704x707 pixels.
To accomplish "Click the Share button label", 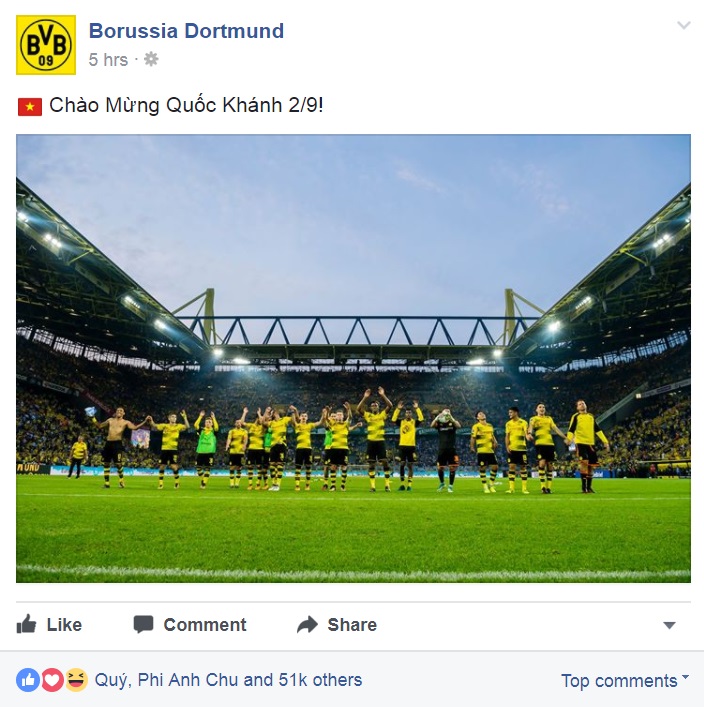I will click(x=352, y=625).
